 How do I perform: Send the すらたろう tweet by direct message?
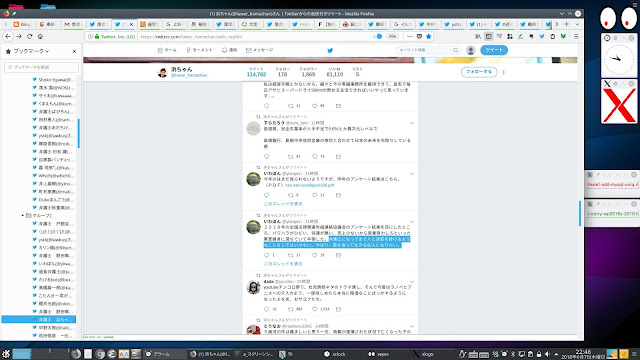[338, 156]
